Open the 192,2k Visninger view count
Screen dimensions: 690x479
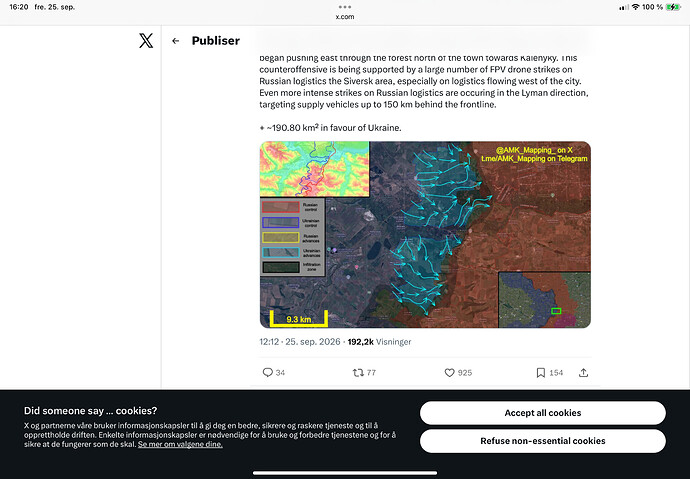click(x=379, y=342)
